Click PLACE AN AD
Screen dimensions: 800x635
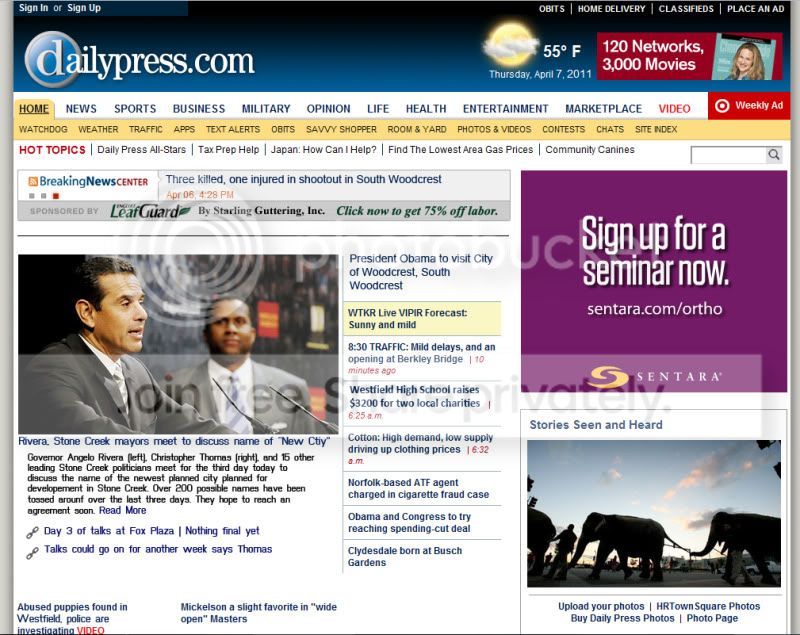tap(756, 9)
